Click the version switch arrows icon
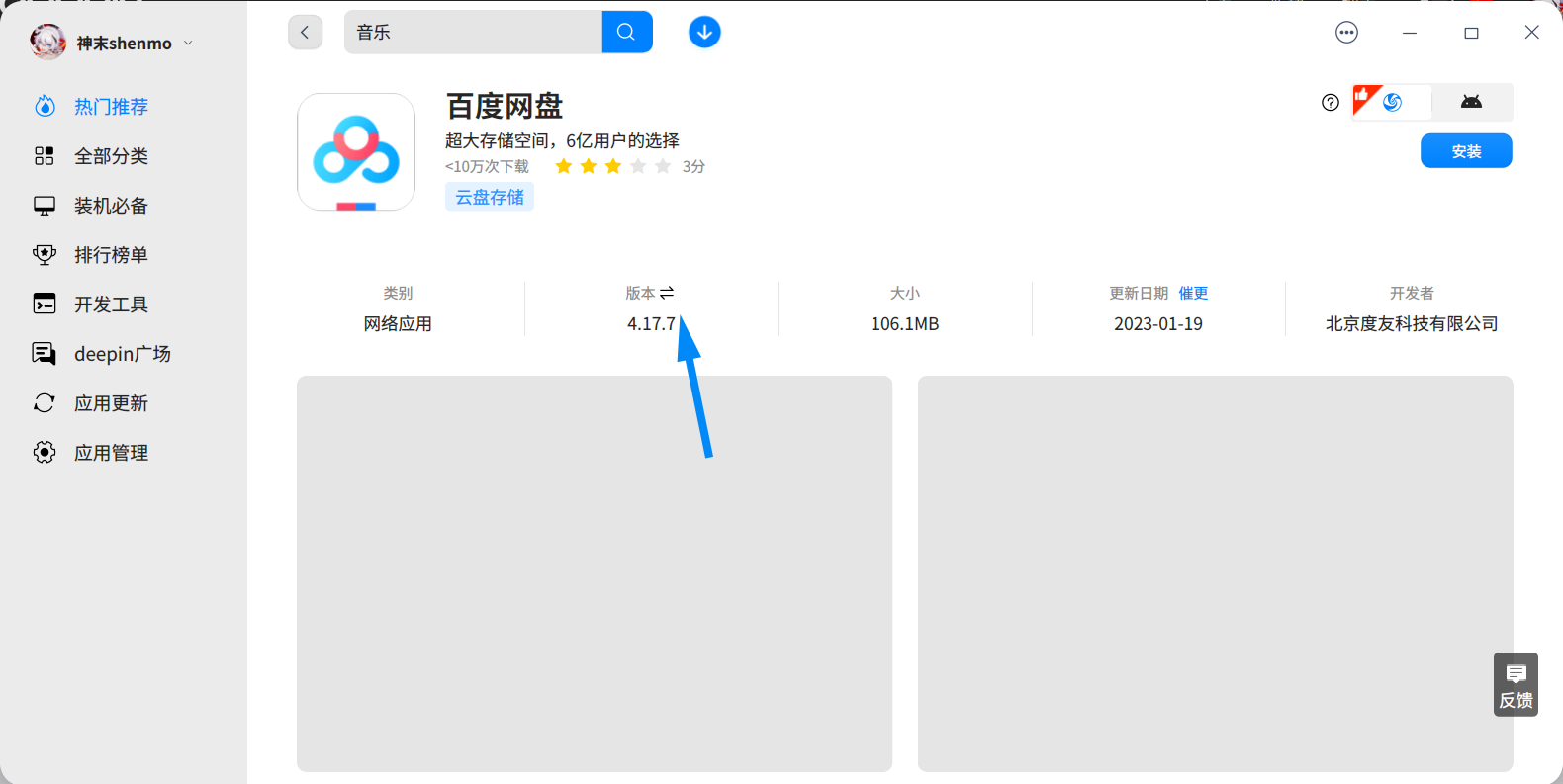This screenshot has width=1563, height=784. (667, 293)
